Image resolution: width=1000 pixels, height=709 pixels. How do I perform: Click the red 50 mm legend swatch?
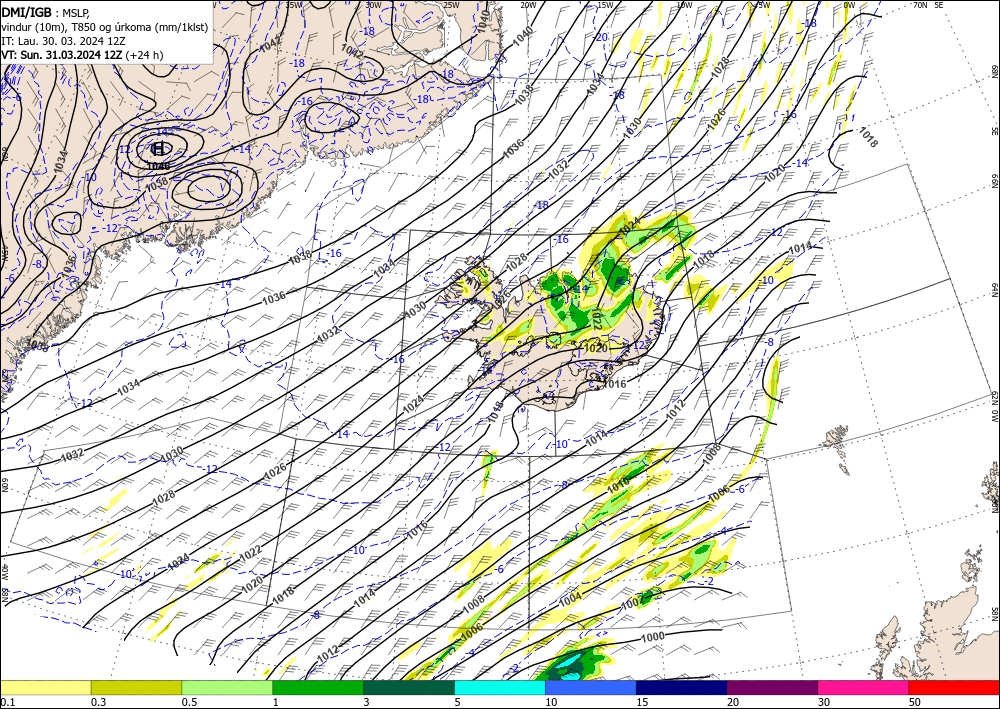point(954,687)
